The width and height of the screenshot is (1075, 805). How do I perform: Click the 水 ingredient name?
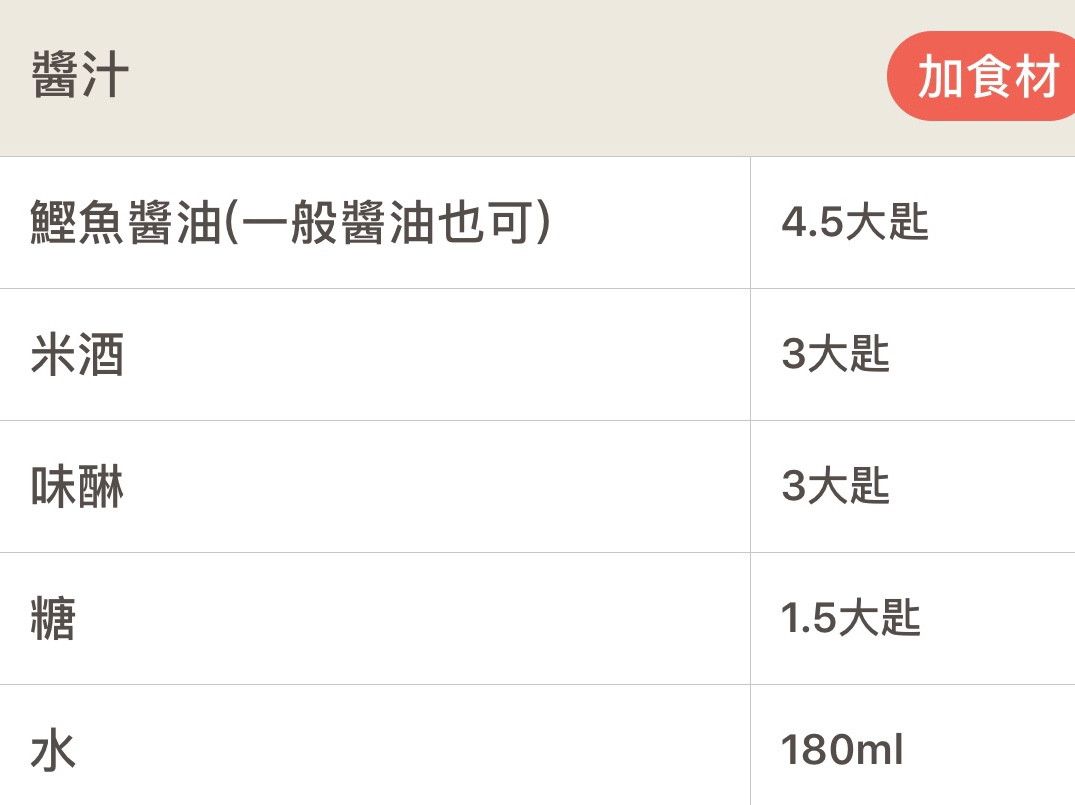click(x=54, y=751)
